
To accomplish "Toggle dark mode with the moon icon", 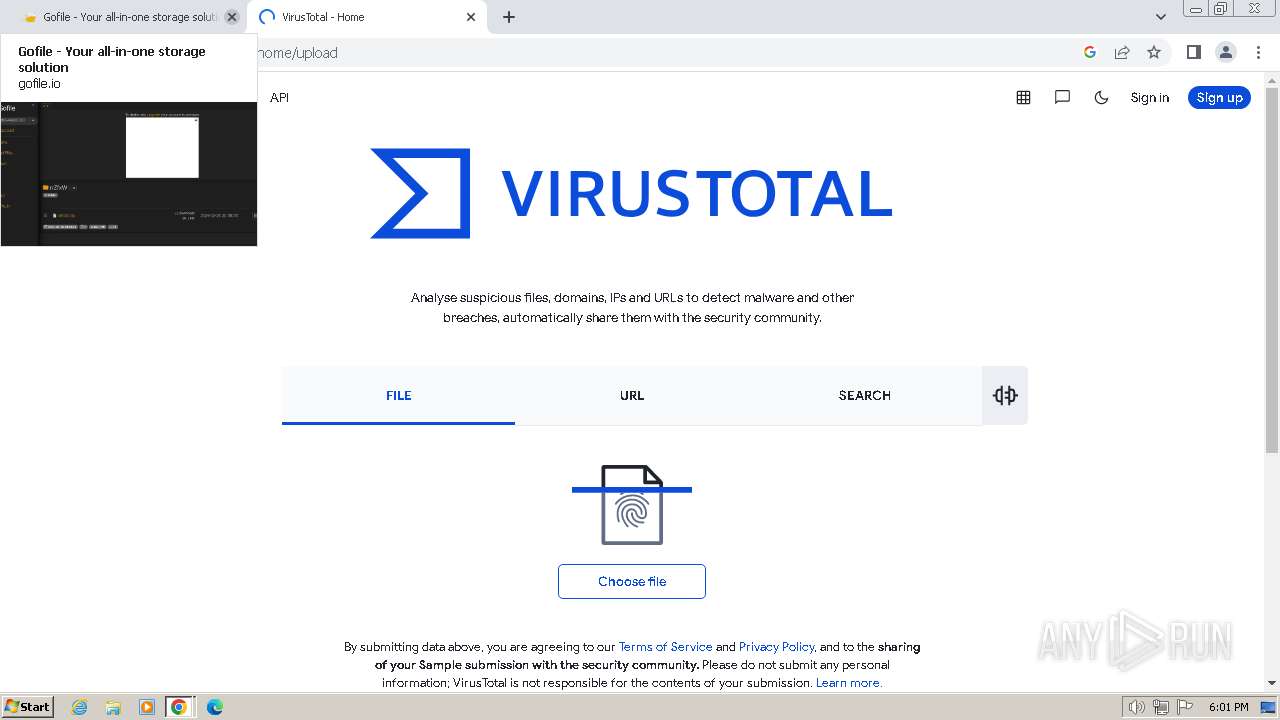I will (1101, 98).
